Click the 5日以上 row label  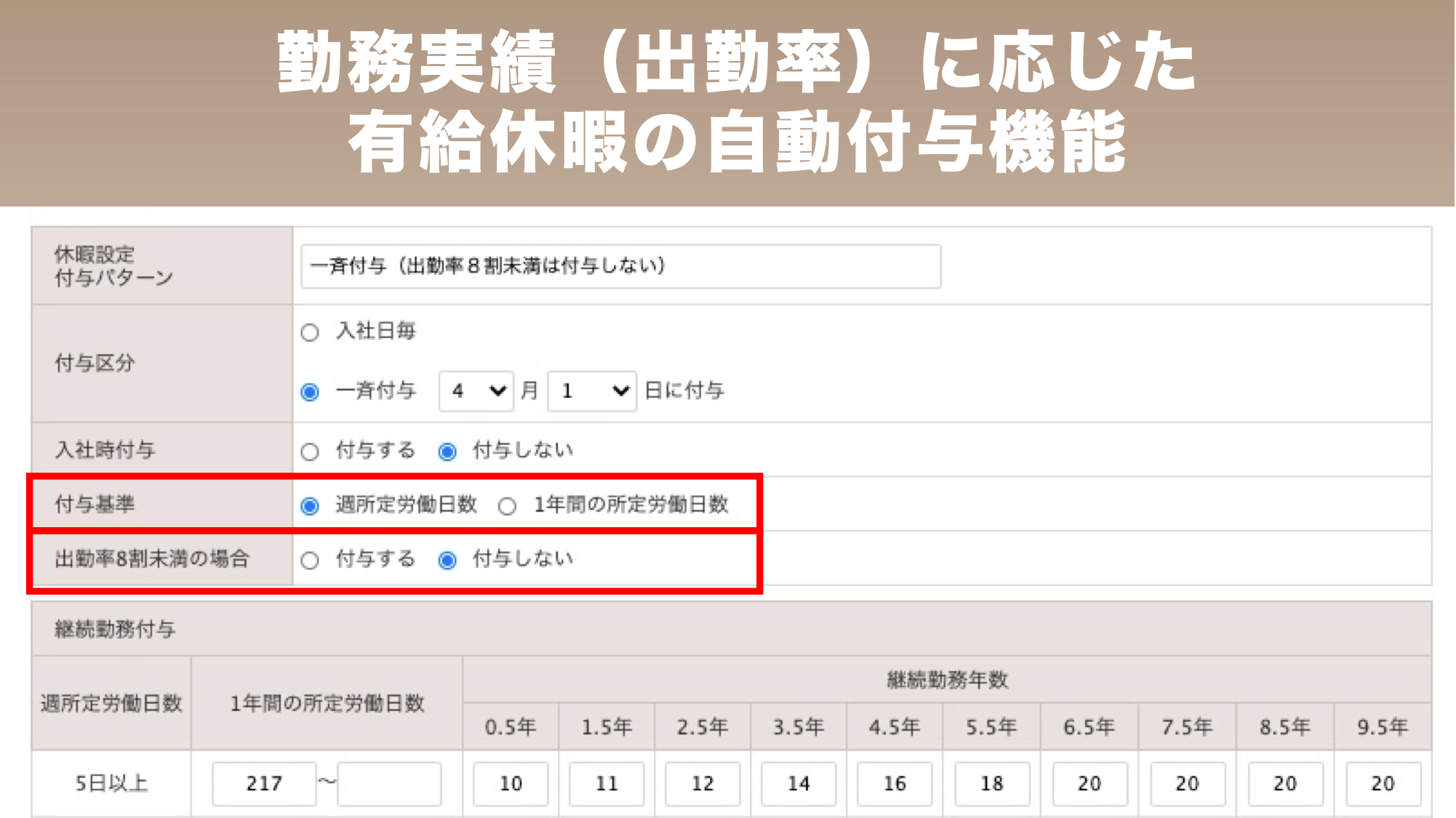point(111,783)
